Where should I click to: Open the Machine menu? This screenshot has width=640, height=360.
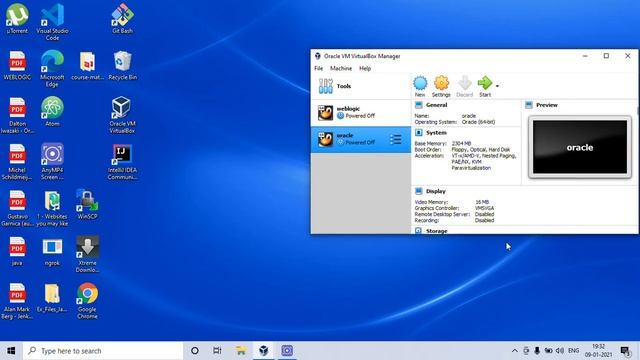tap(341, 69)
